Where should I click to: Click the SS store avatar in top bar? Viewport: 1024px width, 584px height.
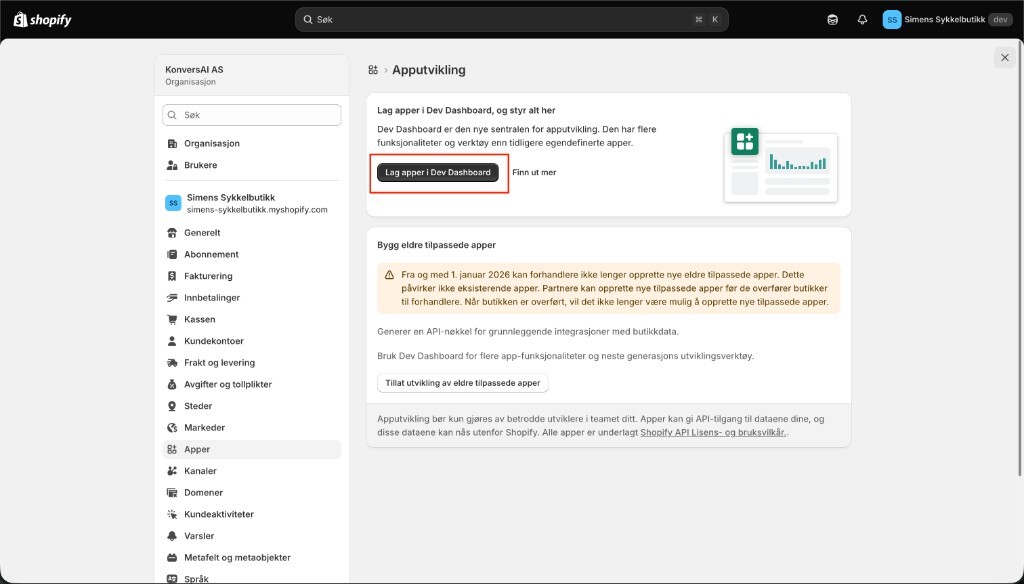point(891,20)
